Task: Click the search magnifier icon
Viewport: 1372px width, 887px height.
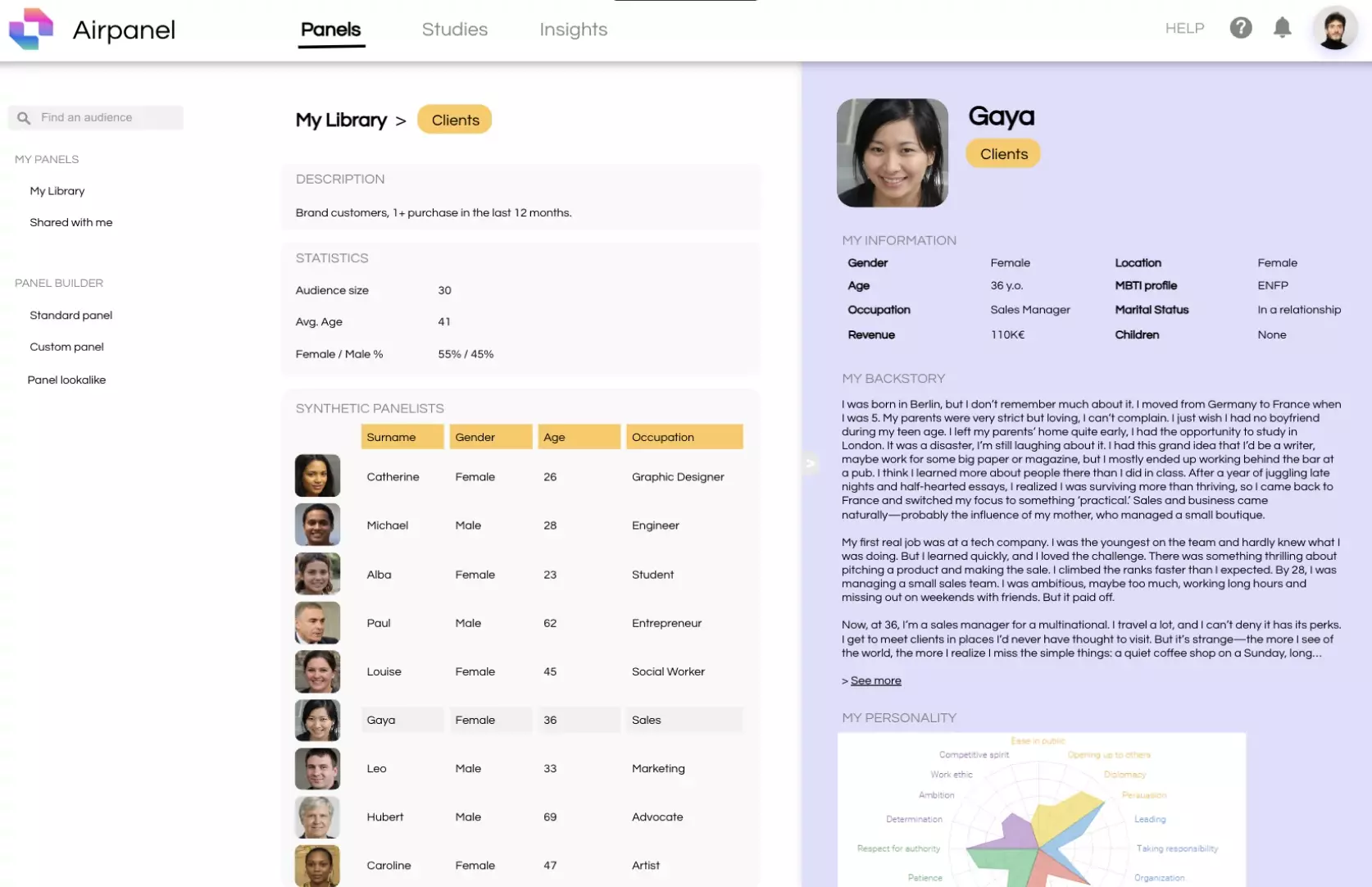Action: [x=24, y=118]
